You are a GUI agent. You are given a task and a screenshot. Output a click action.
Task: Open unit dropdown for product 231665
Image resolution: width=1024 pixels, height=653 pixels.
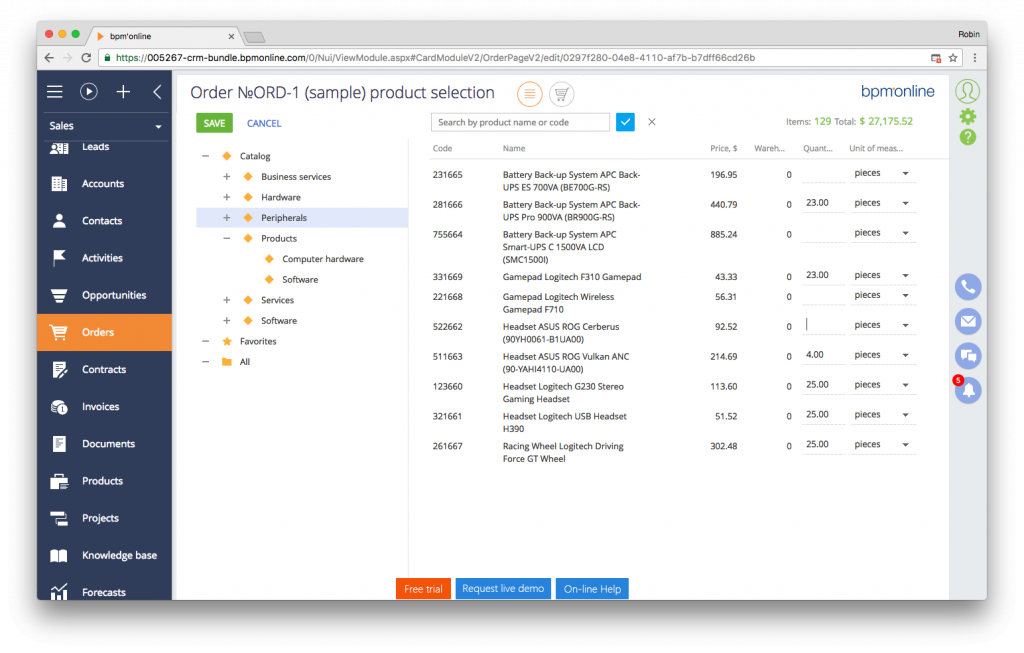click(905, 174)
